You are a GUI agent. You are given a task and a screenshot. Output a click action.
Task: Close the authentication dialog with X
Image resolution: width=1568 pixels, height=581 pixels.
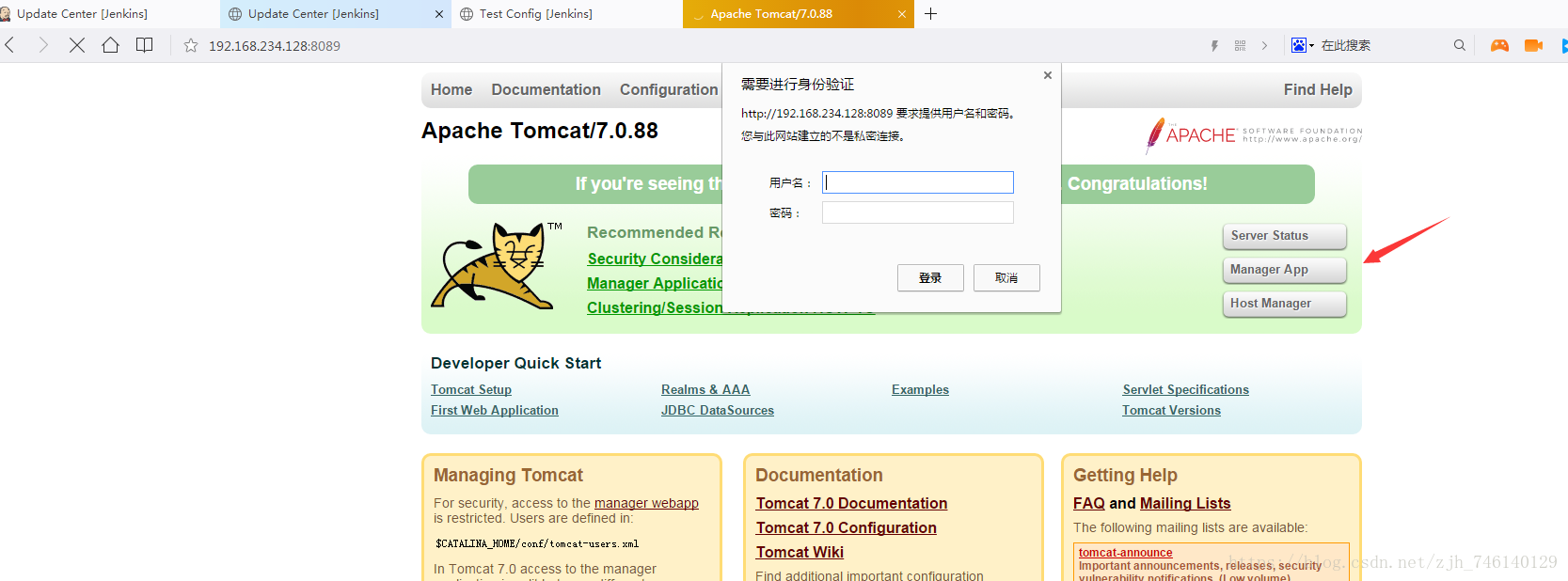(1048, 75)
